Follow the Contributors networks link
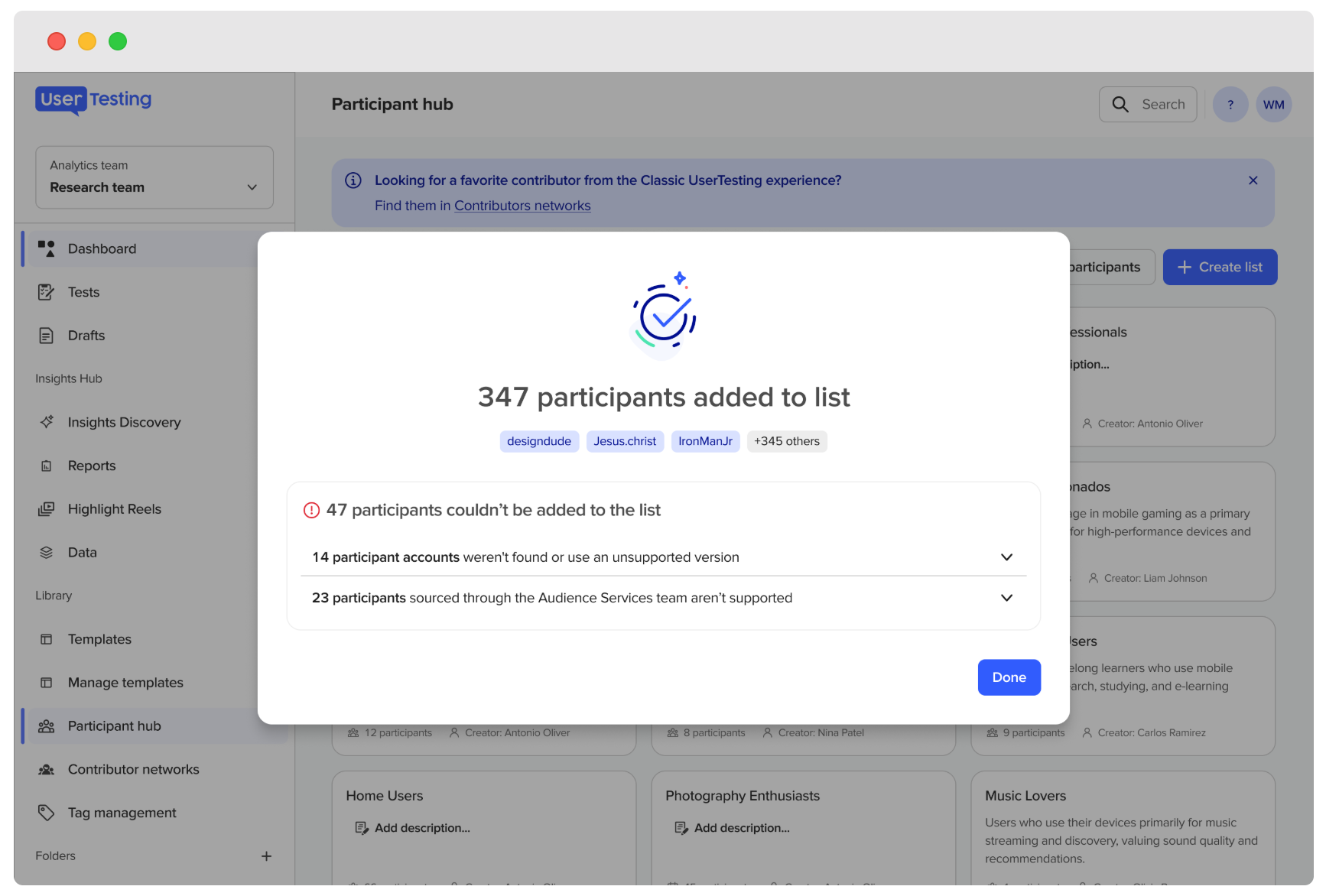 522,206
